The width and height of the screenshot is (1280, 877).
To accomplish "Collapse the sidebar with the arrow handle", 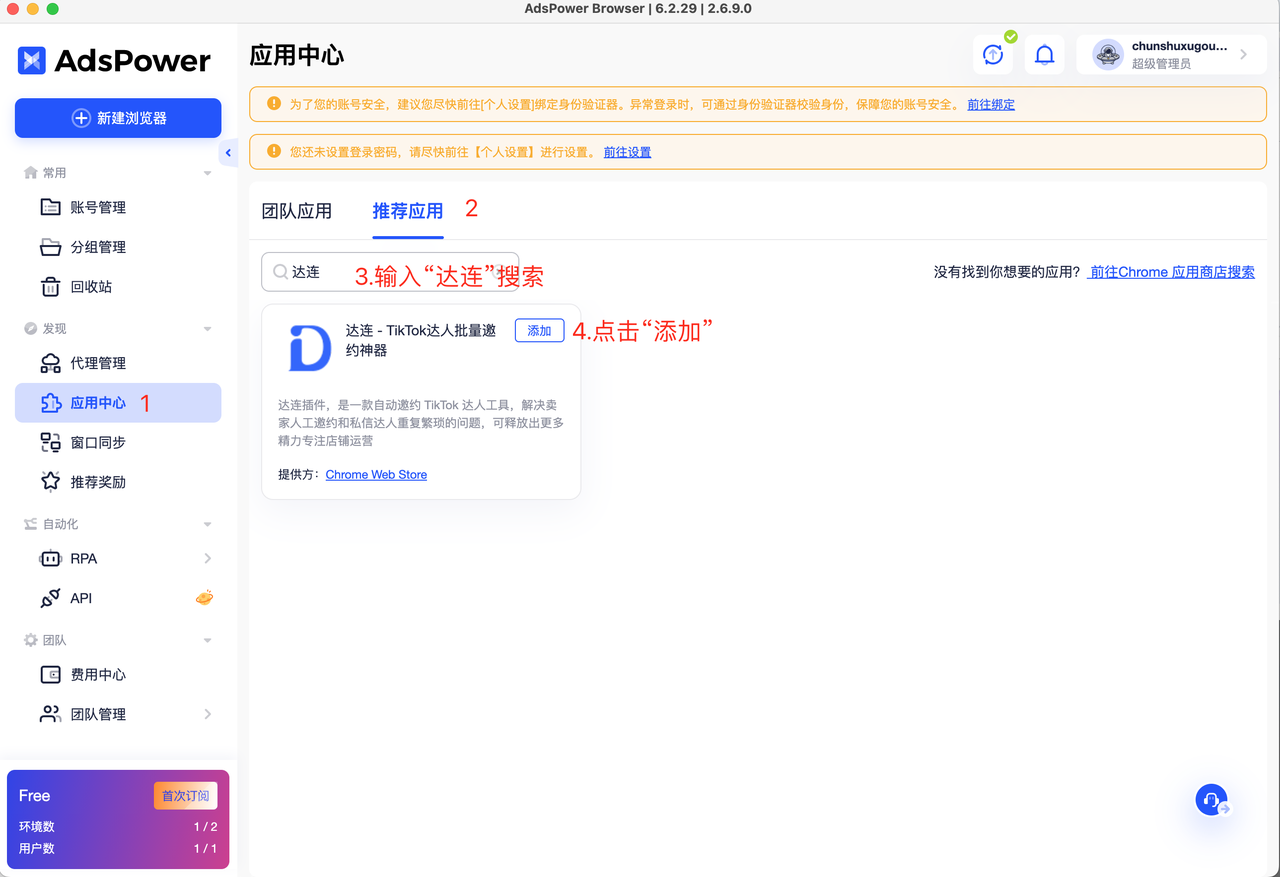I will [x=228, y=153].
